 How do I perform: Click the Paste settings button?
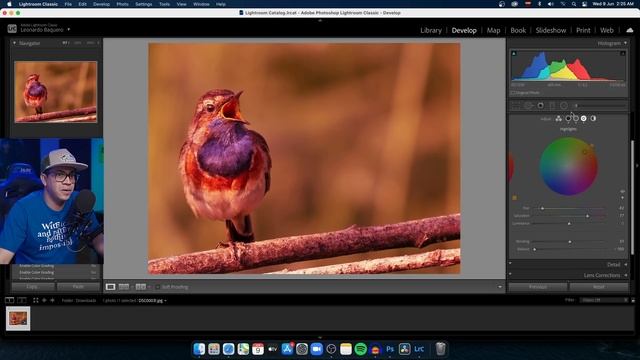pyautogui.click(x=78, y=287)
